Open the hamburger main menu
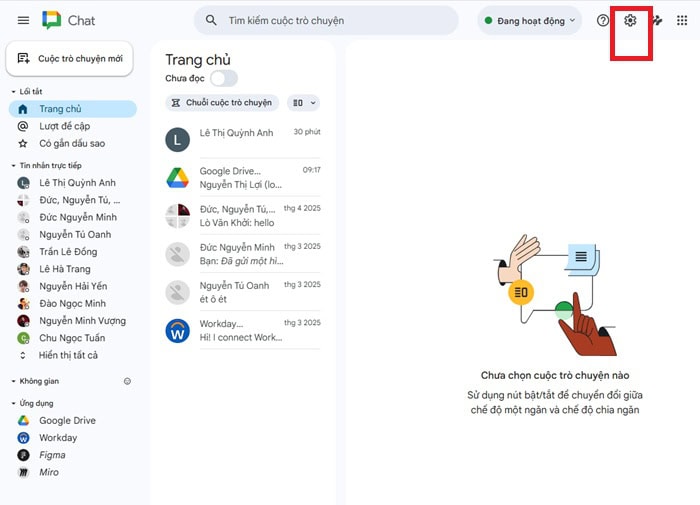The image size is (700, 505). pyautogui.click(x=23, y=20)
